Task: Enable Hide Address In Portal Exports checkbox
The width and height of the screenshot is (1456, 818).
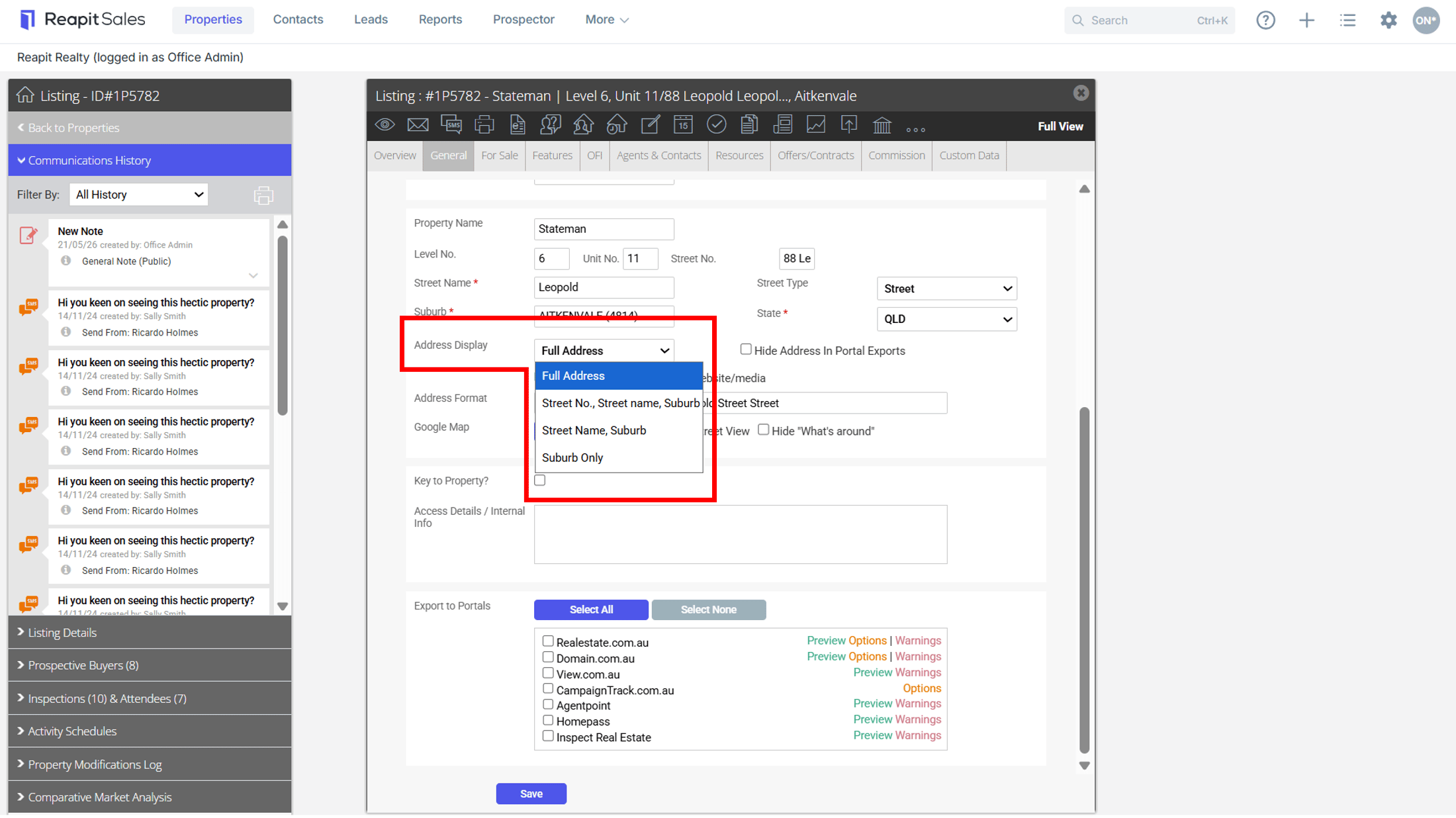Action: 746,349
